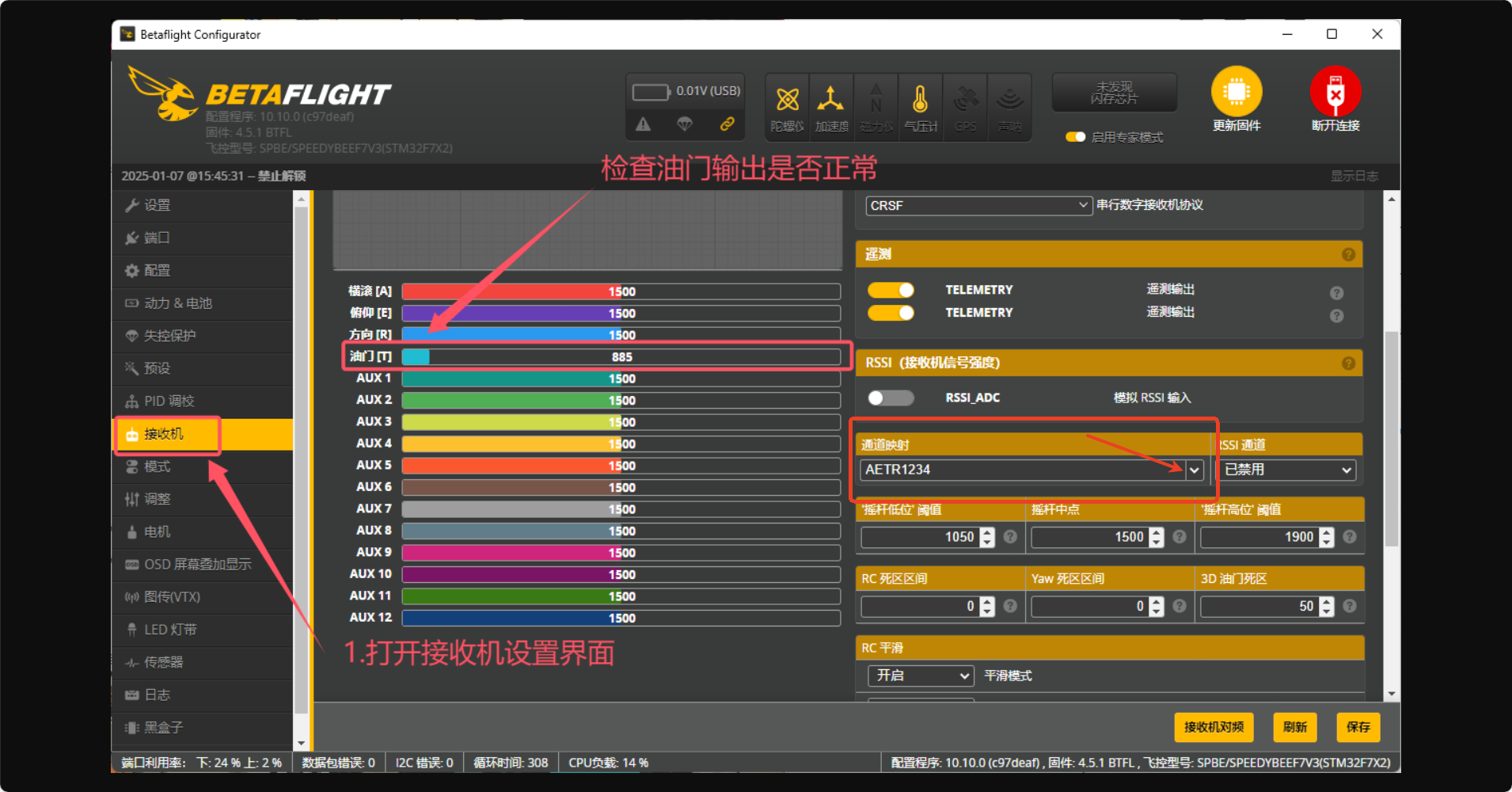The width and height of the screenshot is (1512, 792).
Task: Click the barometer sensor icon
Action: tap(920, 100)
